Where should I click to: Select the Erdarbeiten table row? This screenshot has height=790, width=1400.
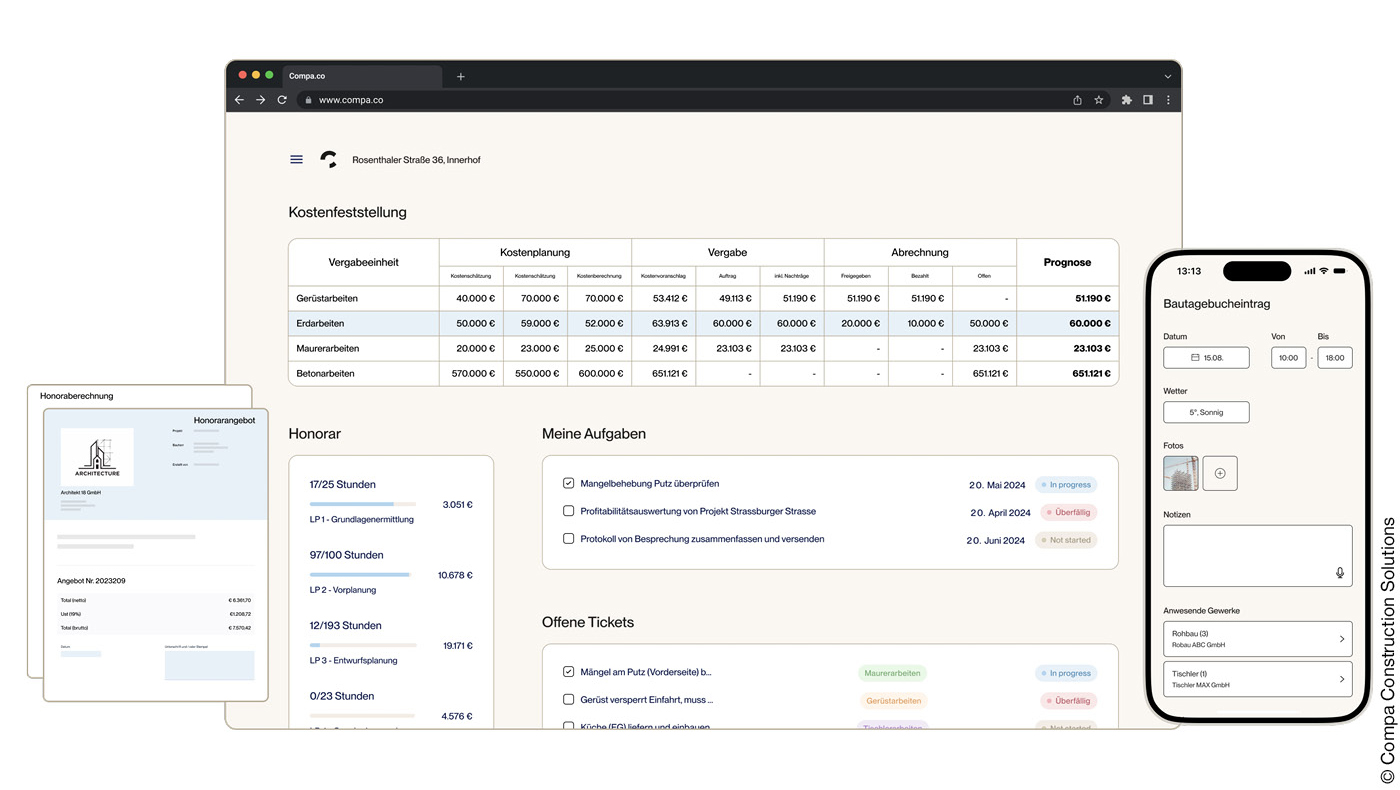coord(703,323)
